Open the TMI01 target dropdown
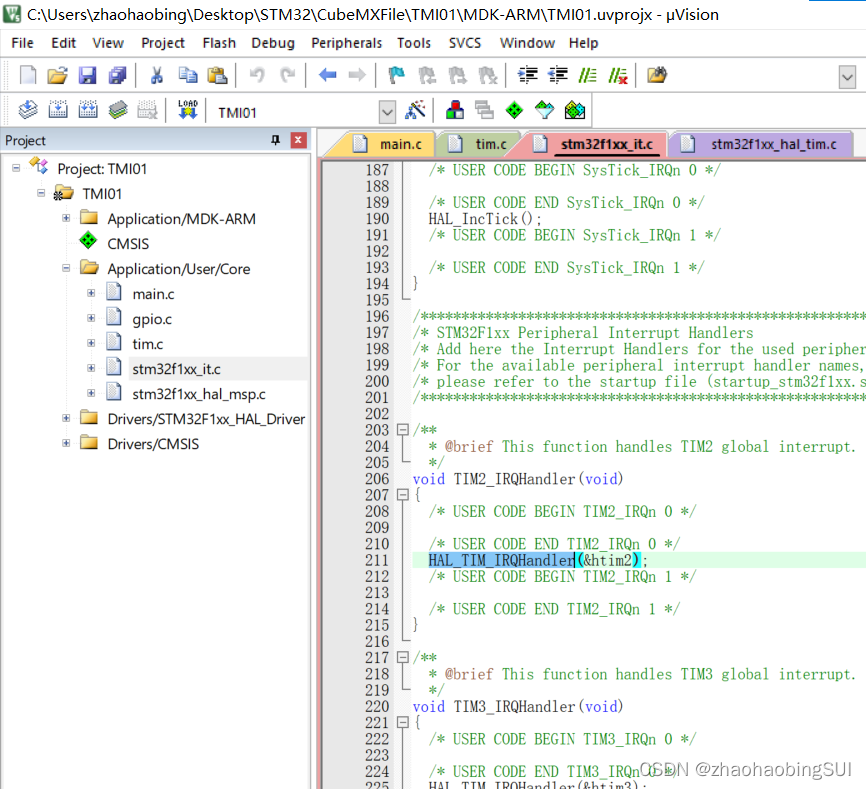The image size is (866, 789). coord(387,112)
